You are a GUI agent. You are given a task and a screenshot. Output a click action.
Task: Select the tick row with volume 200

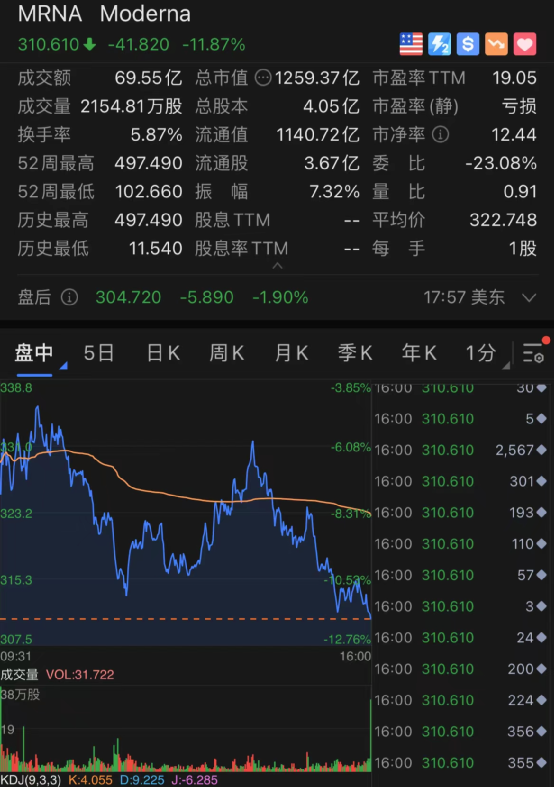(461, 669)
